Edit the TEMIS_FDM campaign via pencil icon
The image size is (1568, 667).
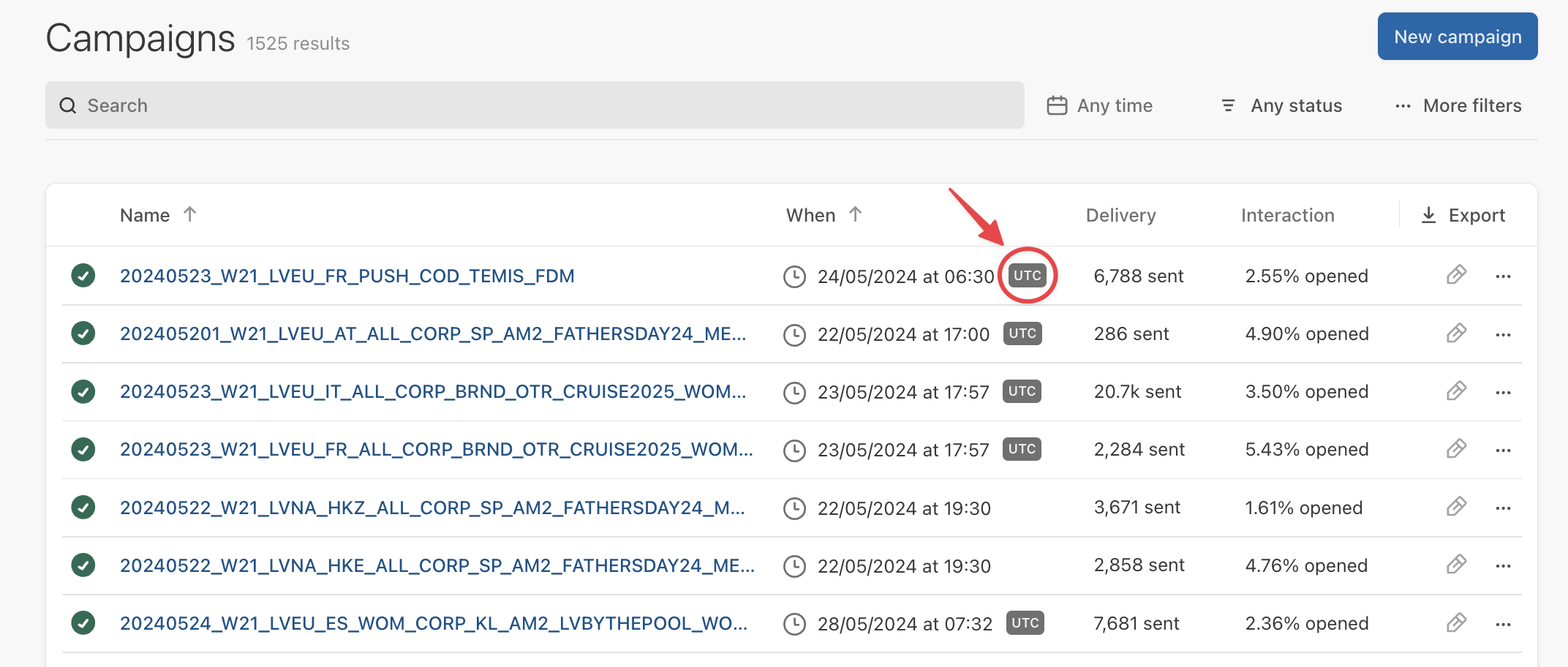[1455, 276]
